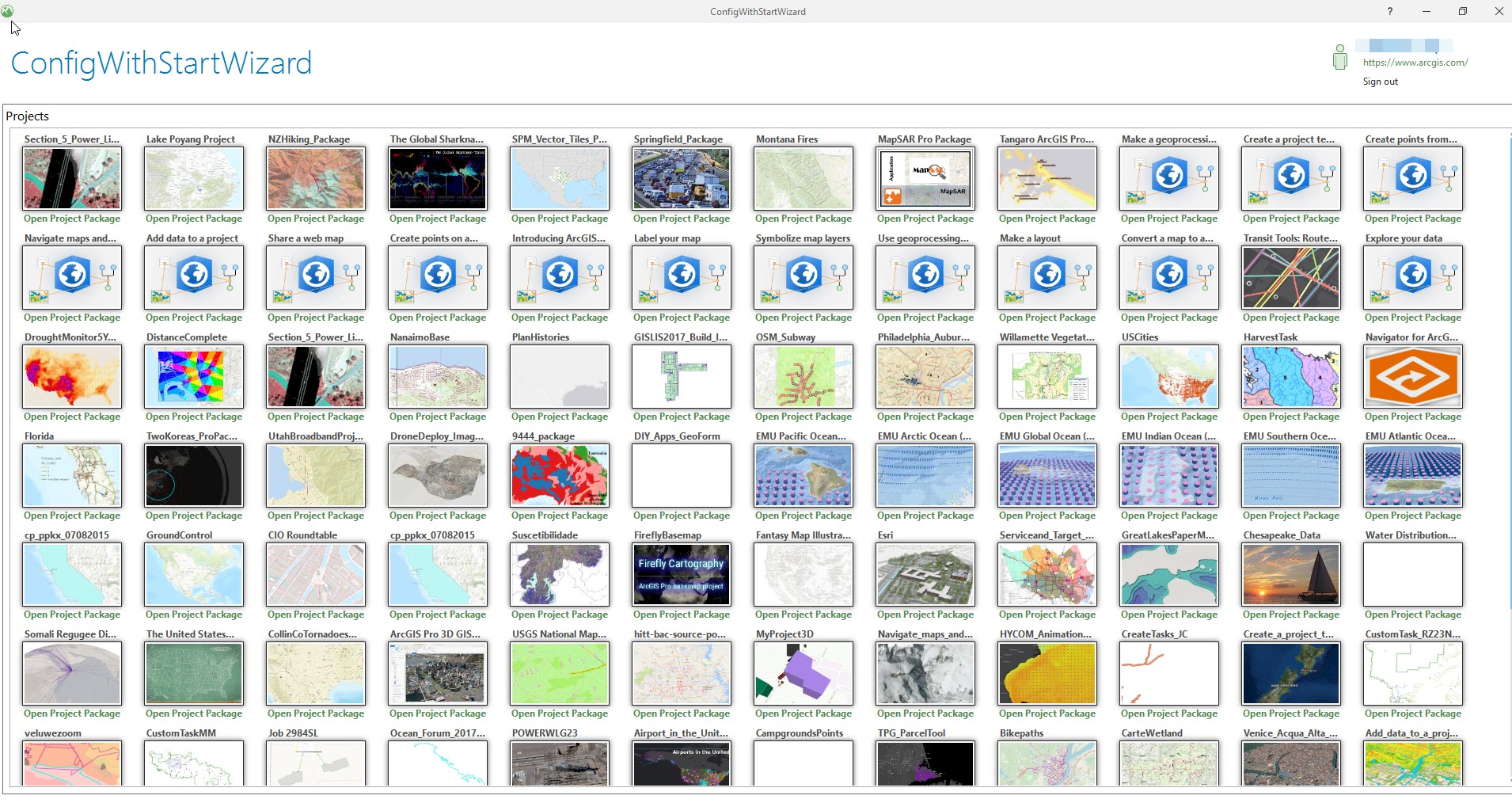Screen dimensions: 1512x803
Task: Select the Chesapeake_Data sailboat thumbnail
Action: [1291, 574]
